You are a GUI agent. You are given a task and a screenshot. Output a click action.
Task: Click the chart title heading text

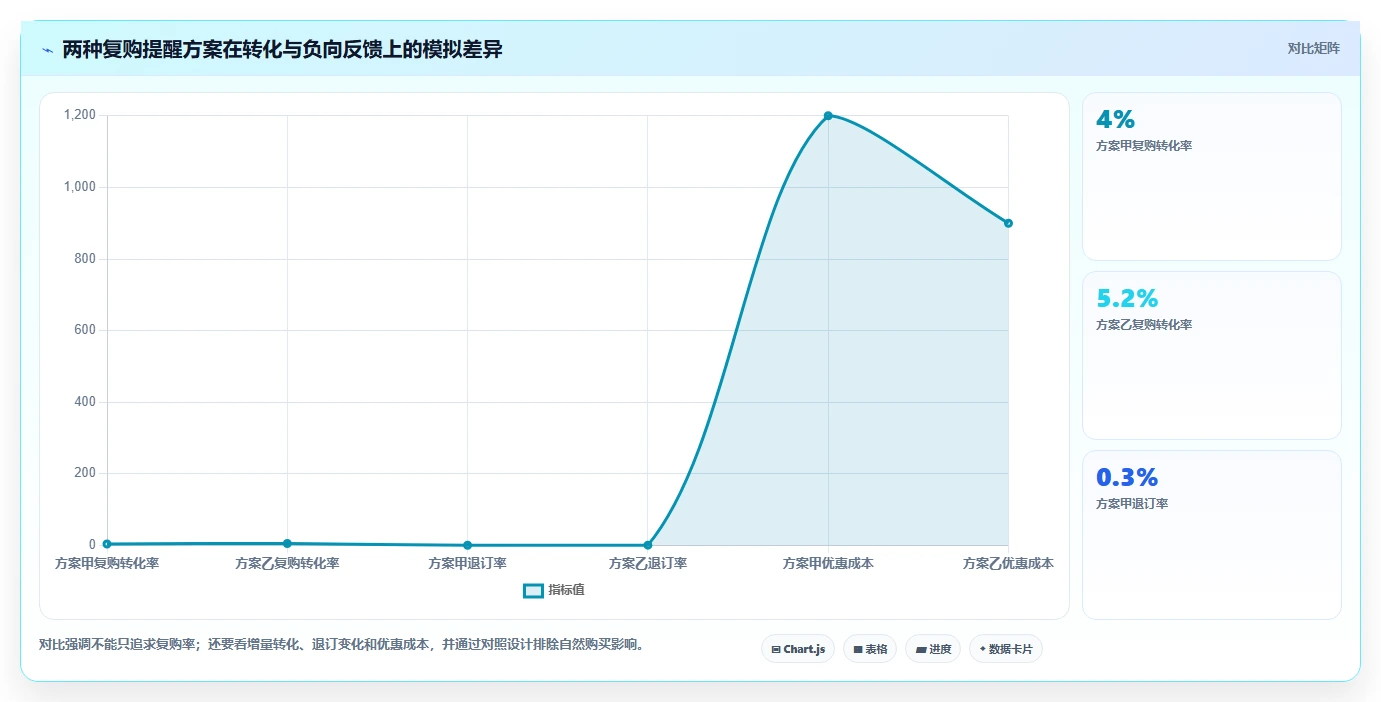click(x=282, y=50)
